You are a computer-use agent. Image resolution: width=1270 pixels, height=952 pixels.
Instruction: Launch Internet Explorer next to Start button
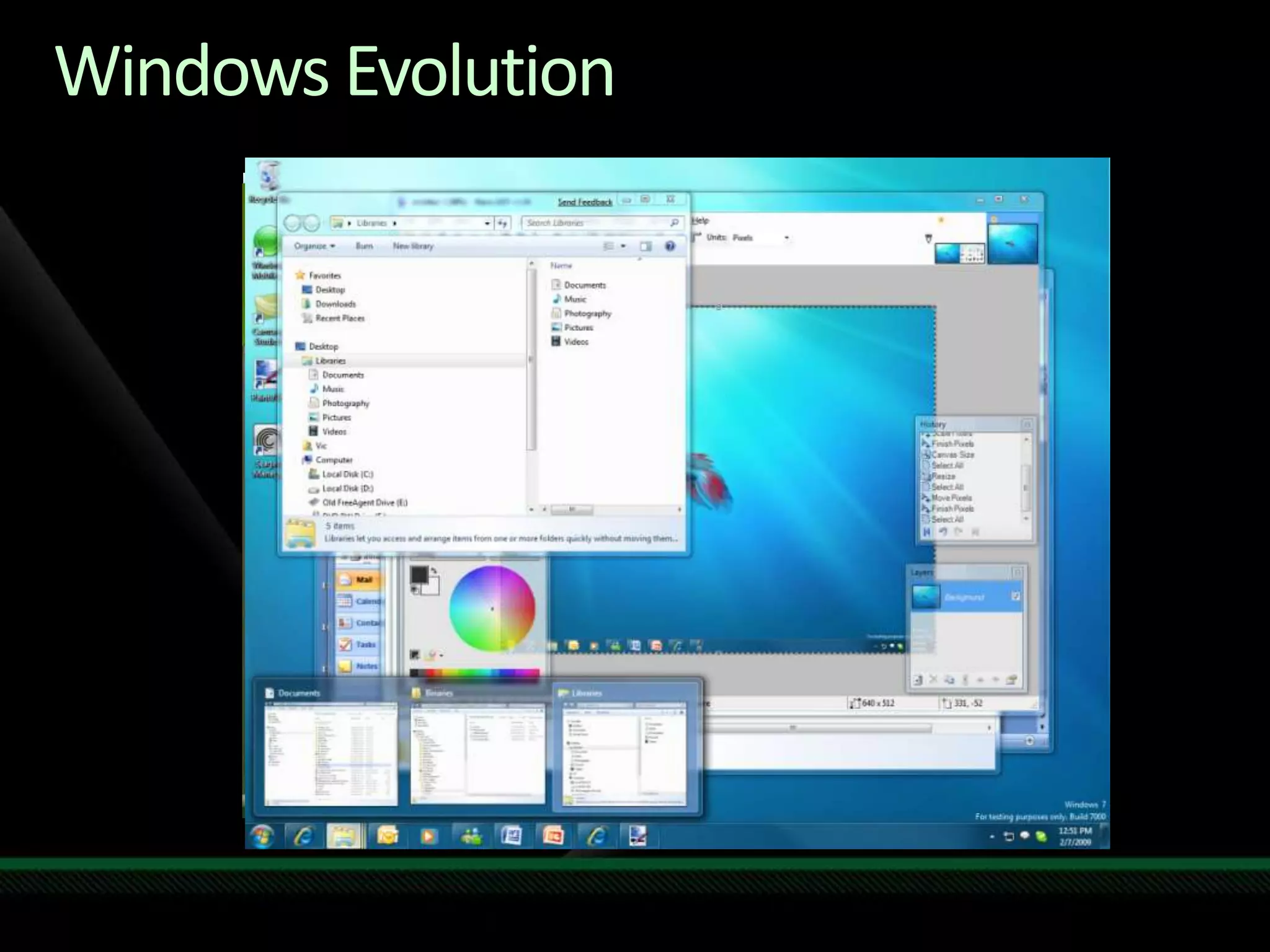pos(304,837)
